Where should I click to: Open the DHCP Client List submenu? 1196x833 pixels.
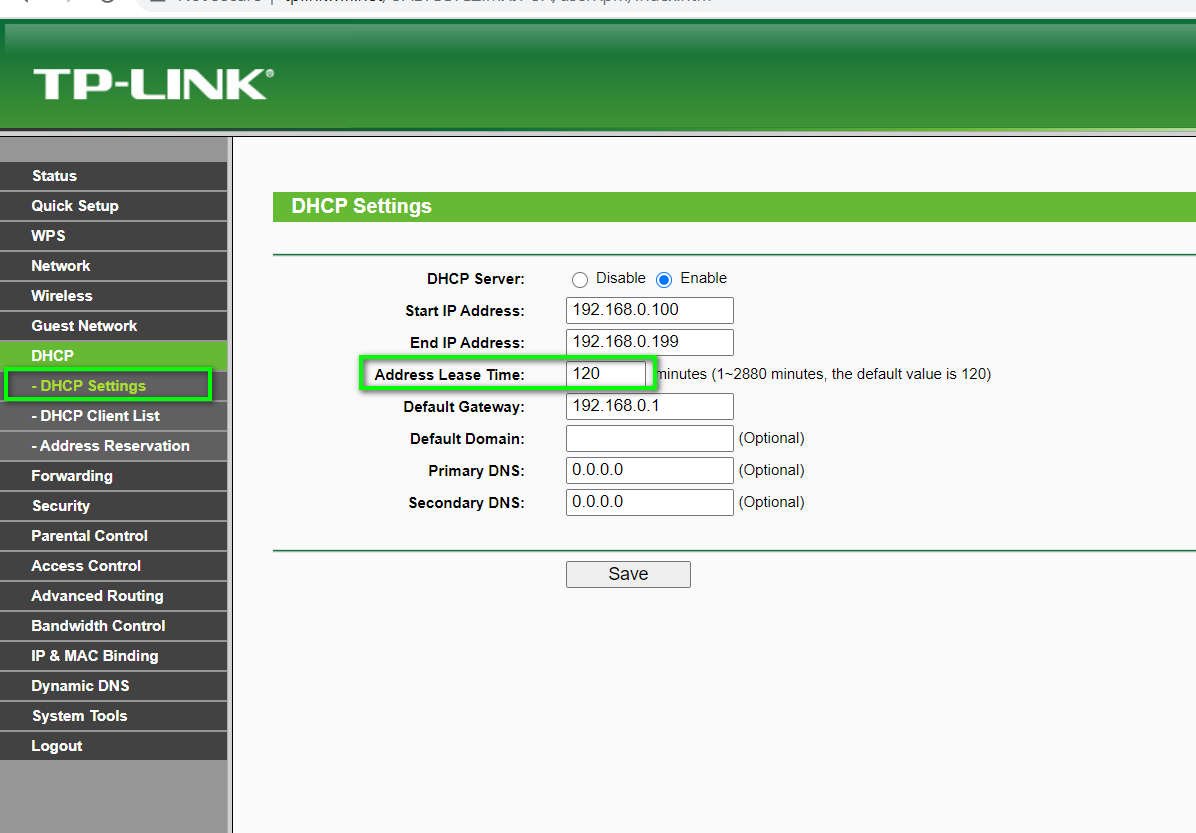[95, 416]
